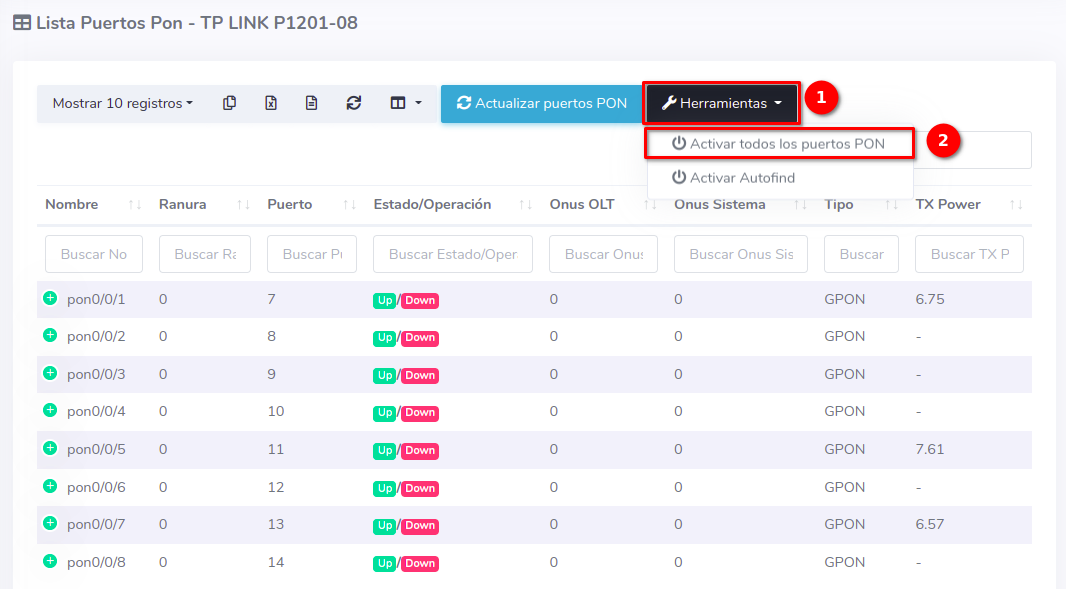Screen dimensions: 1066x589
Task: Click the Down status badge for pon0/0/7
Action: [x=420, y=525]
